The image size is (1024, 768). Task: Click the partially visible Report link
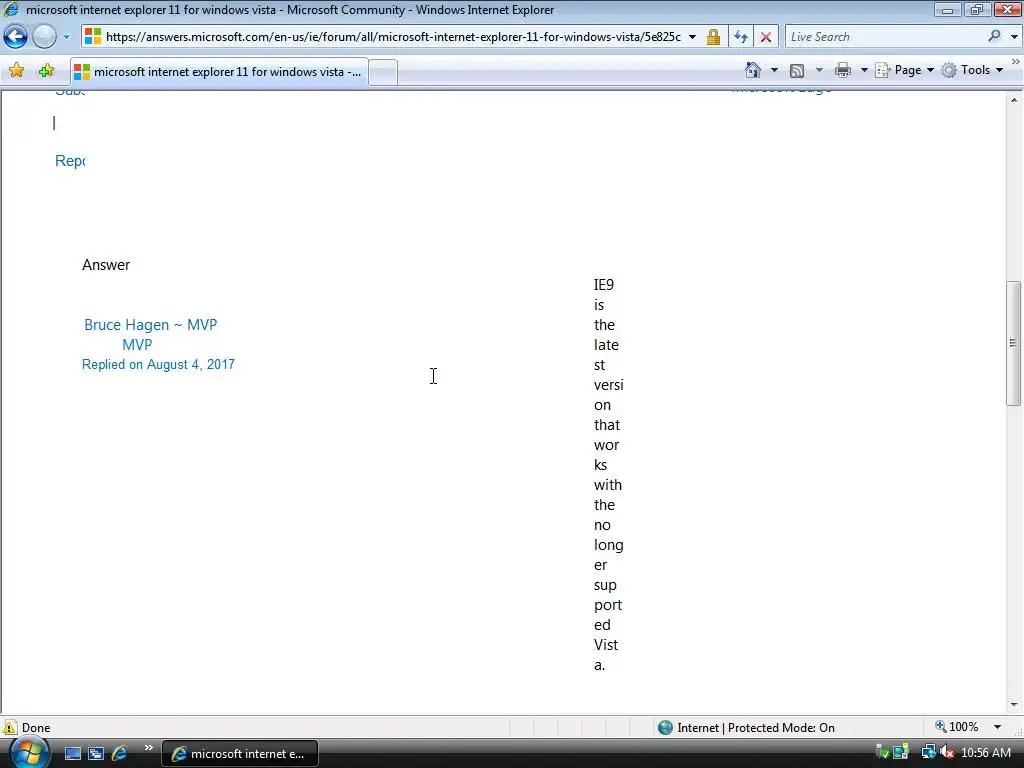coord(70,161)
